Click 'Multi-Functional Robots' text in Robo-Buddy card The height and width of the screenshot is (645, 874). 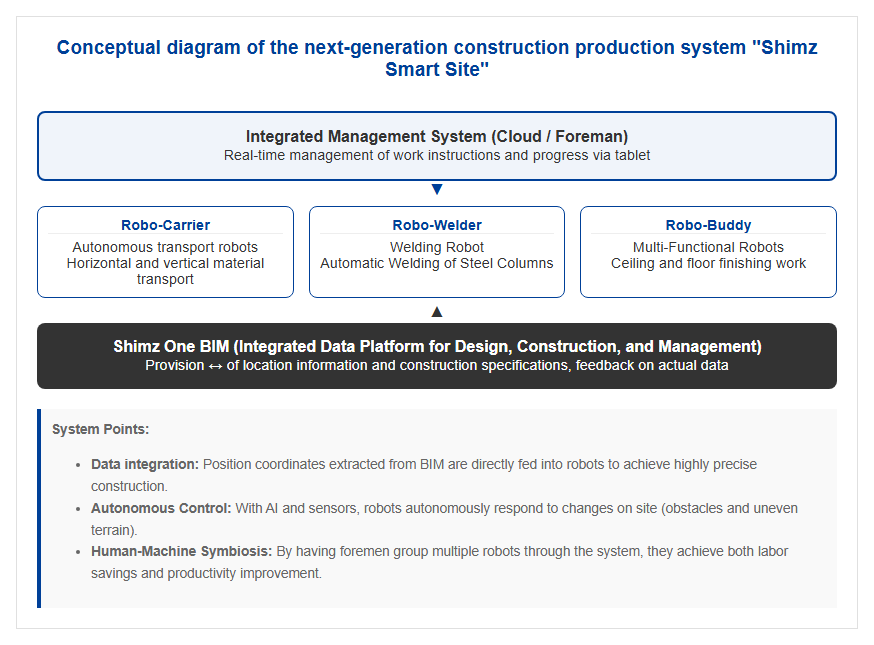tap(708, 247)
